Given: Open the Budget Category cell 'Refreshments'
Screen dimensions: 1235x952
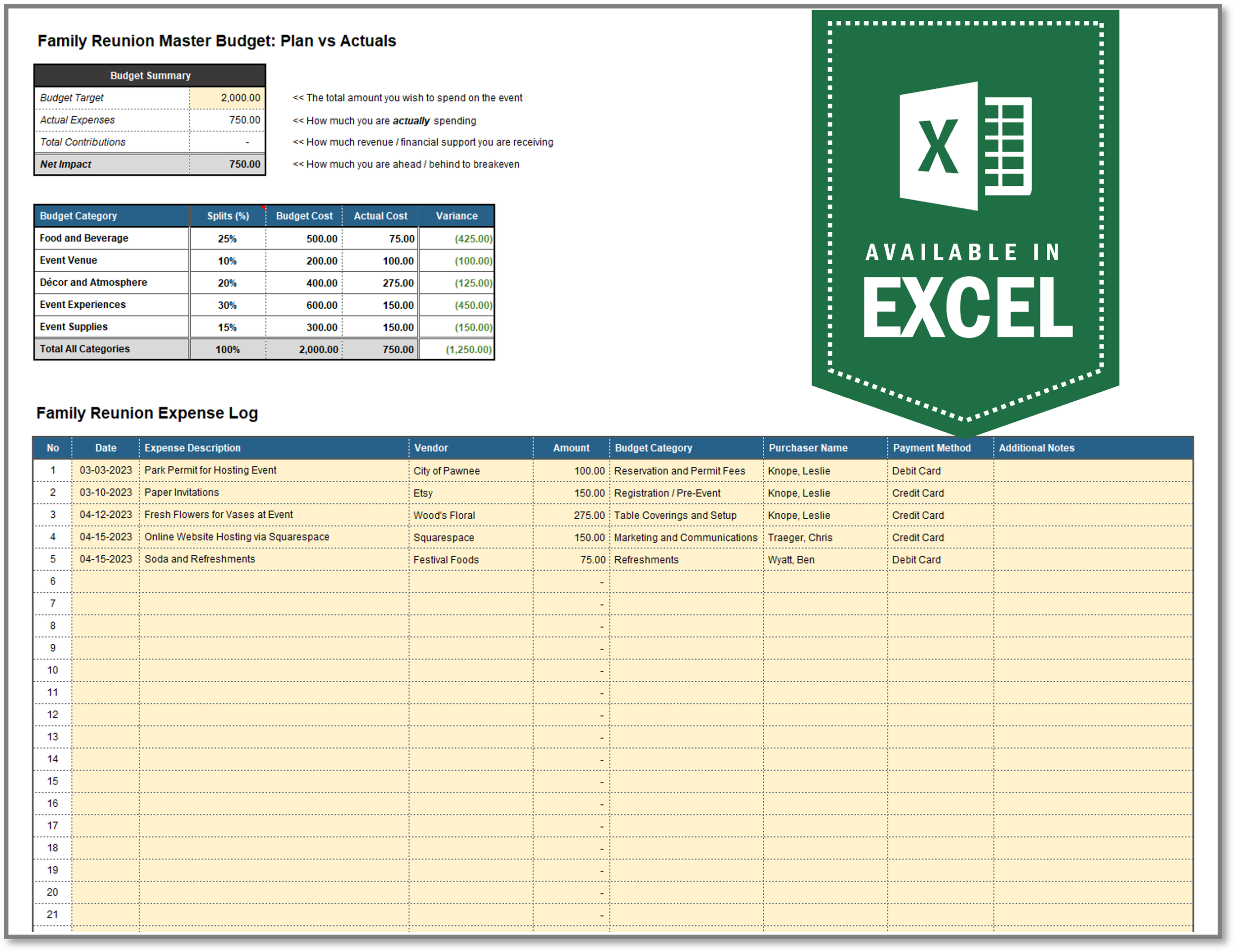Looking at the screenshot, I should [686, 560].
